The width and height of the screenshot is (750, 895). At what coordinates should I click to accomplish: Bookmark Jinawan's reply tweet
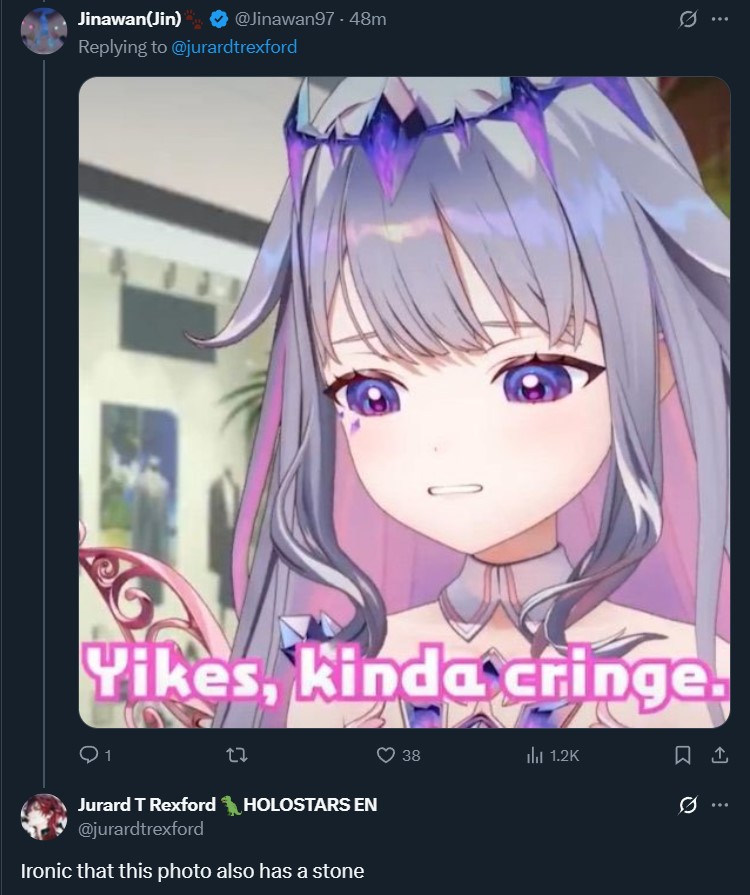[x=683, y=755]
